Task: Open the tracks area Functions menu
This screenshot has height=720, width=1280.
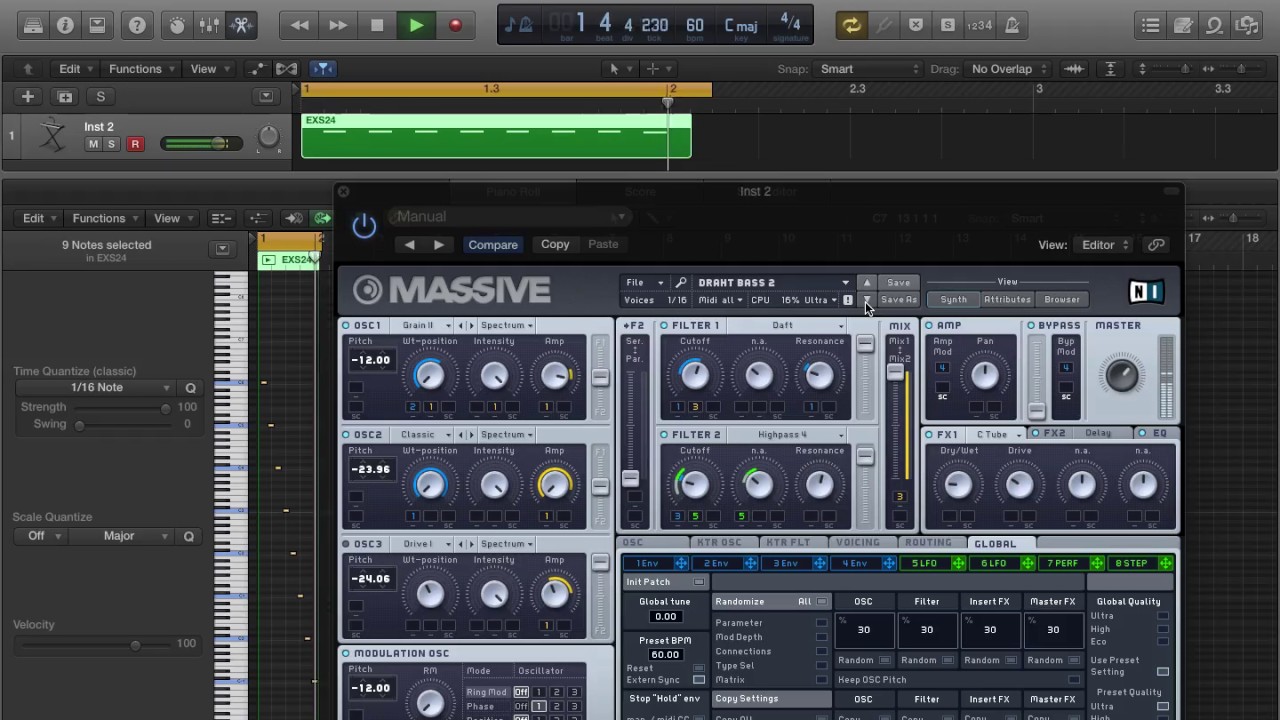Action: (x=142, y=69)
